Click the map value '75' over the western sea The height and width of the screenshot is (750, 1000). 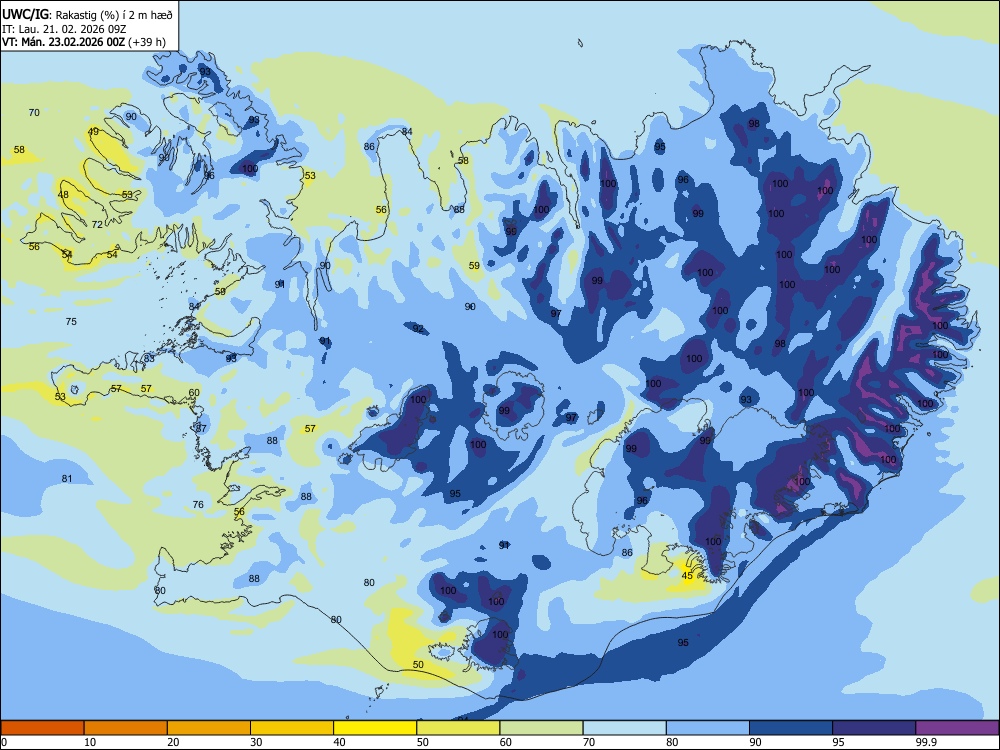point(71,321)
